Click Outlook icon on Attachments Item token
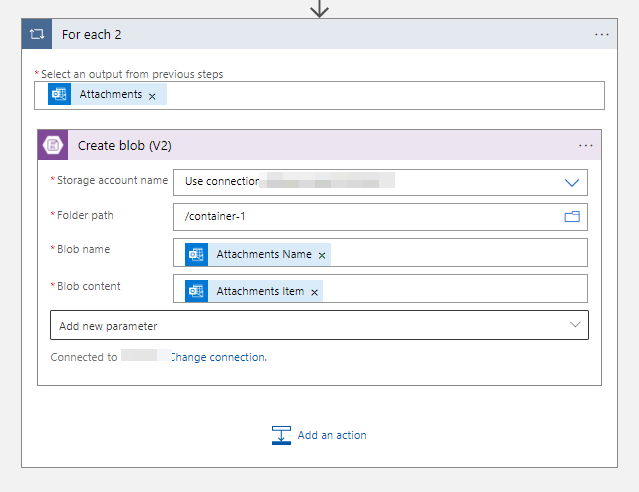 click(196, 291)
